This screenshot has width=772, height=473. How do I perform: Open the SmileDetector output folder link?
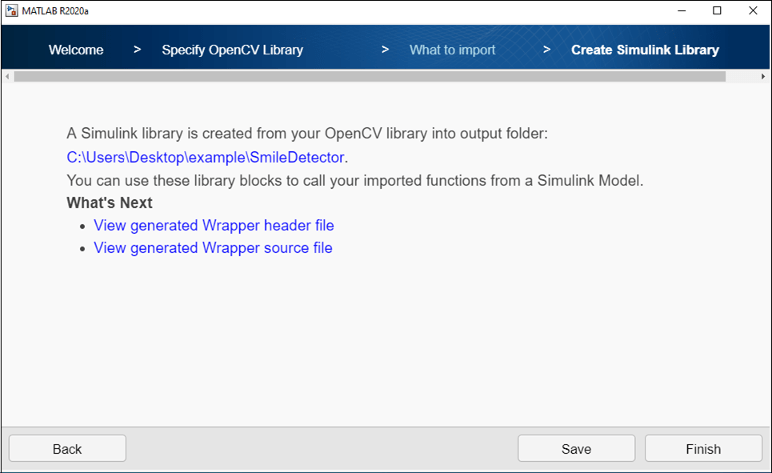(205, 158)
